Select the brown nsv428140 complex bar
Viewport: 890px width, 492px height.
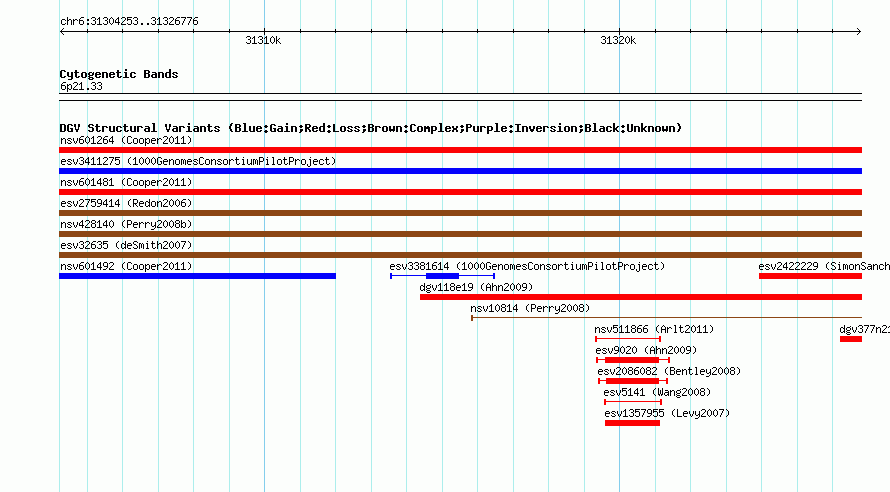(x=460, y=234)
